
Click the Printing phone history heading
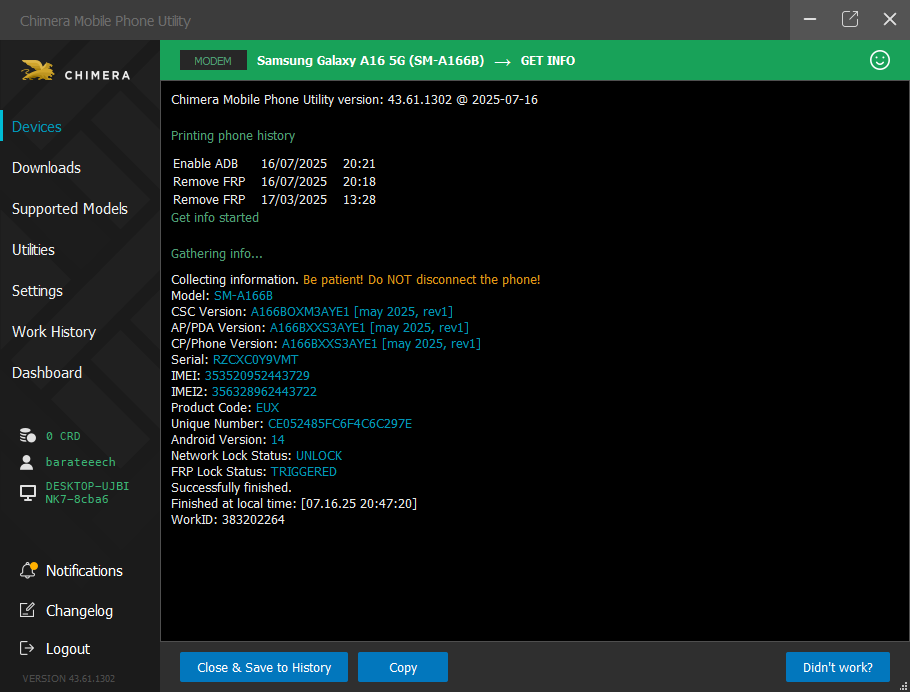[x=233, y=136]
